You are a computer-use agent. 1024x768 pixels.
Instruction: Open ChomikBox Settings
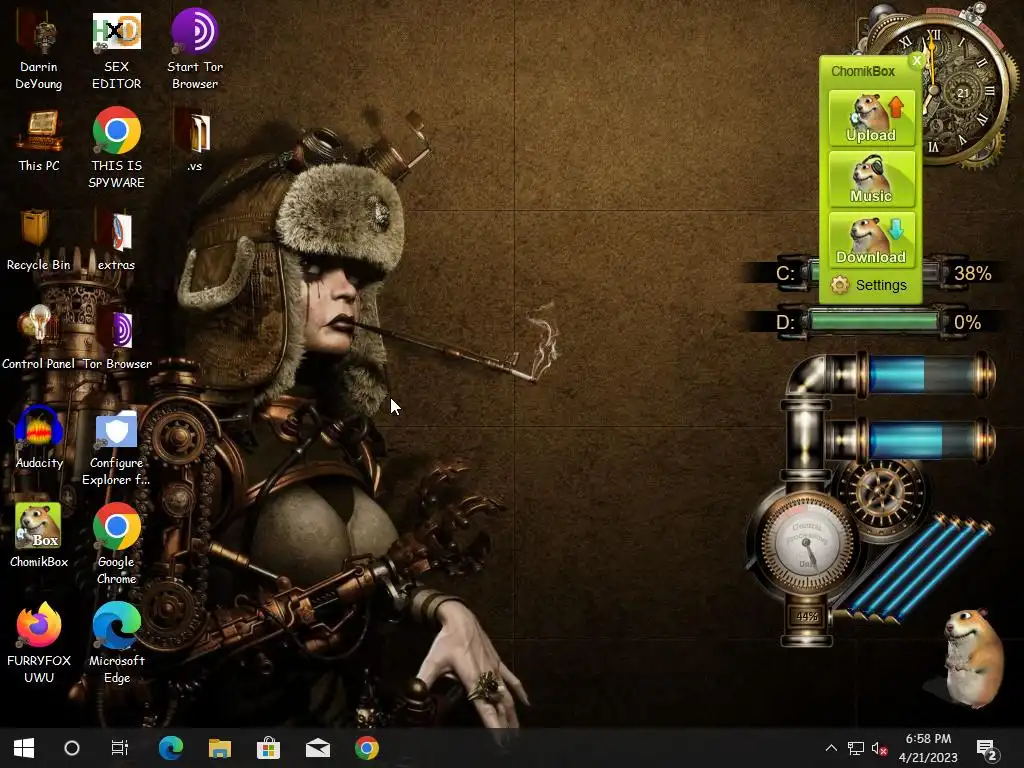click(869, 285)
